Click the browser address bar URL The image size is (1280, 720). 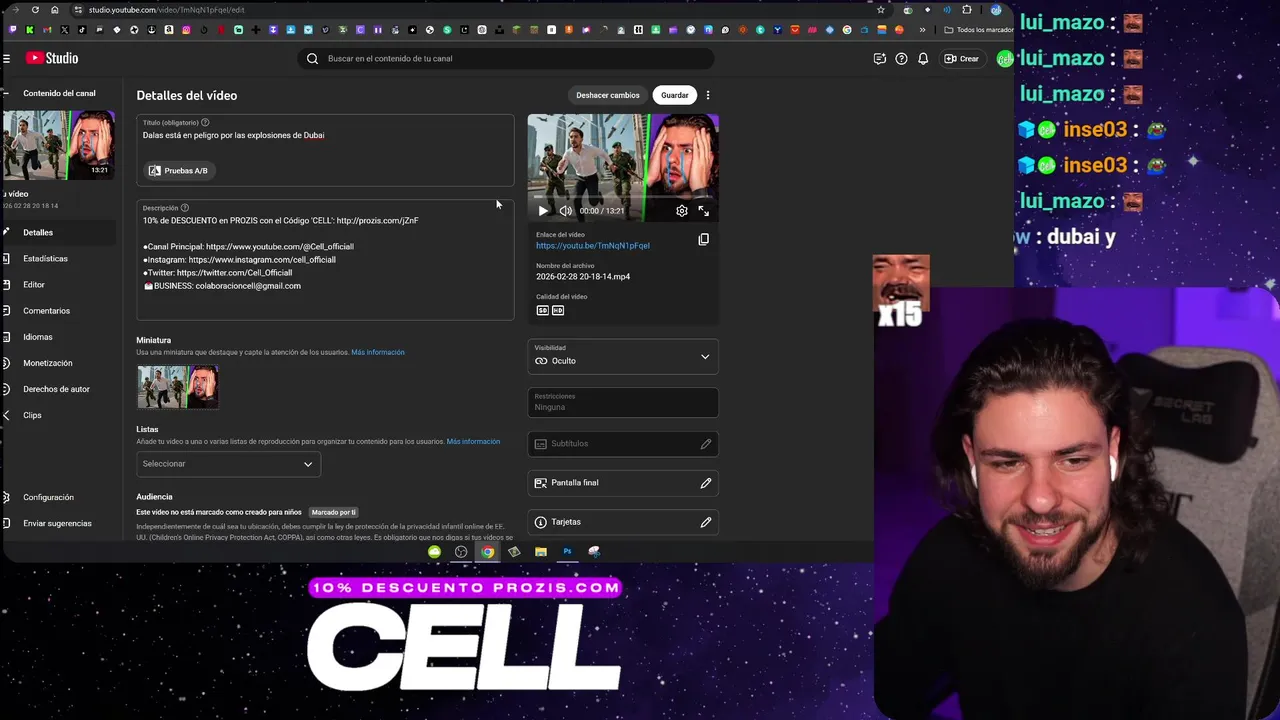coord(166,10)
